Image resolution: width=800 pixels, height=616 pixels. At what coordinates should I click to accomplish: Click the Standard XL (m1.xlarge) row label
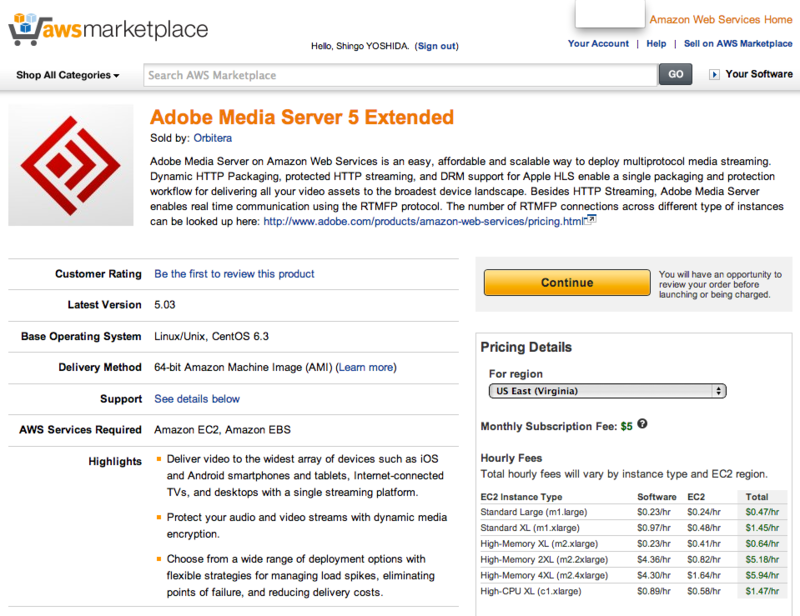point(530,528)
